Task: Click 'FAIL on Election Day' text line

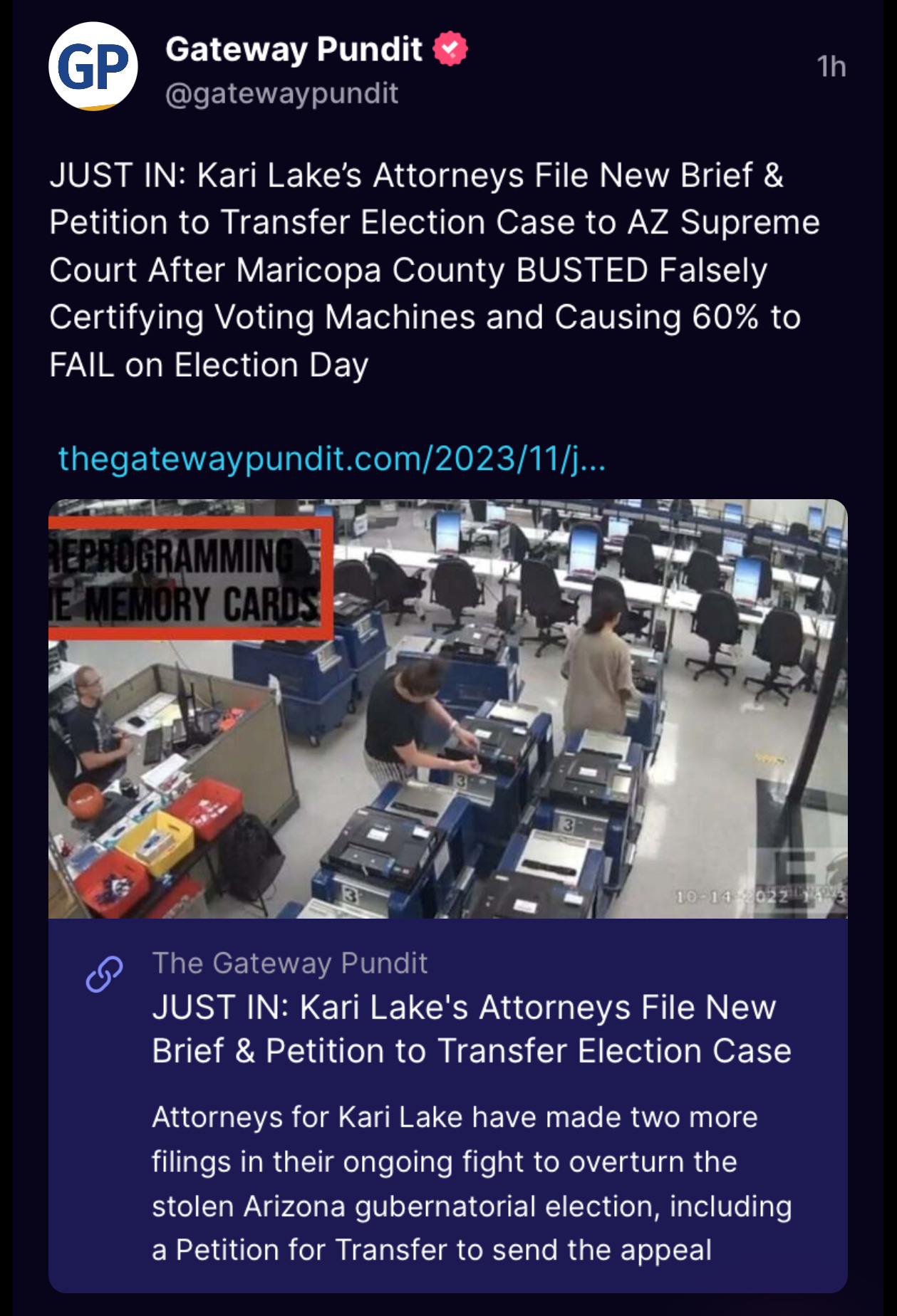Action: 209,365
